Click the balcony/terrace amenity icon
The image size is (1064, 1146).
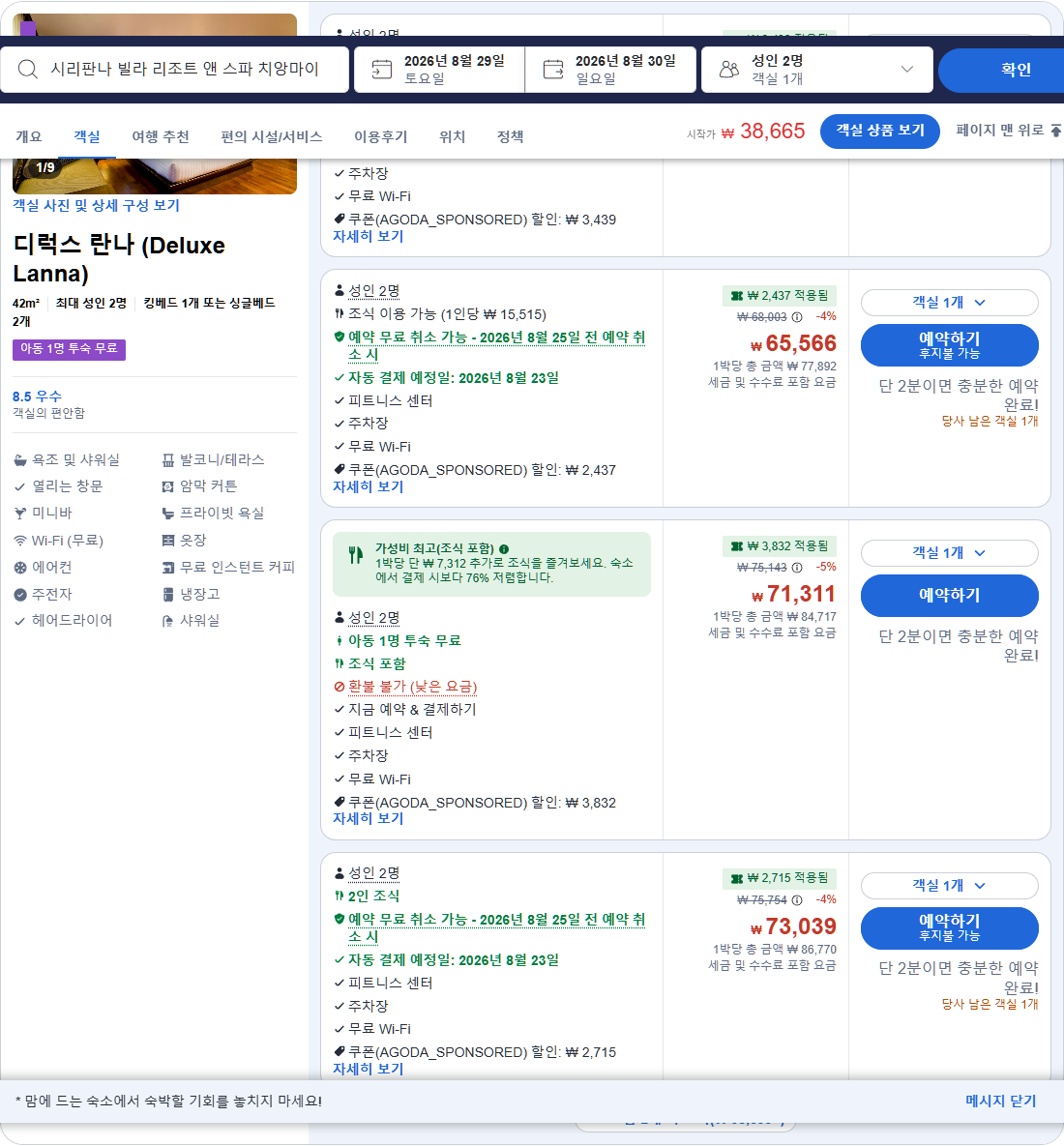coord(168,460)
